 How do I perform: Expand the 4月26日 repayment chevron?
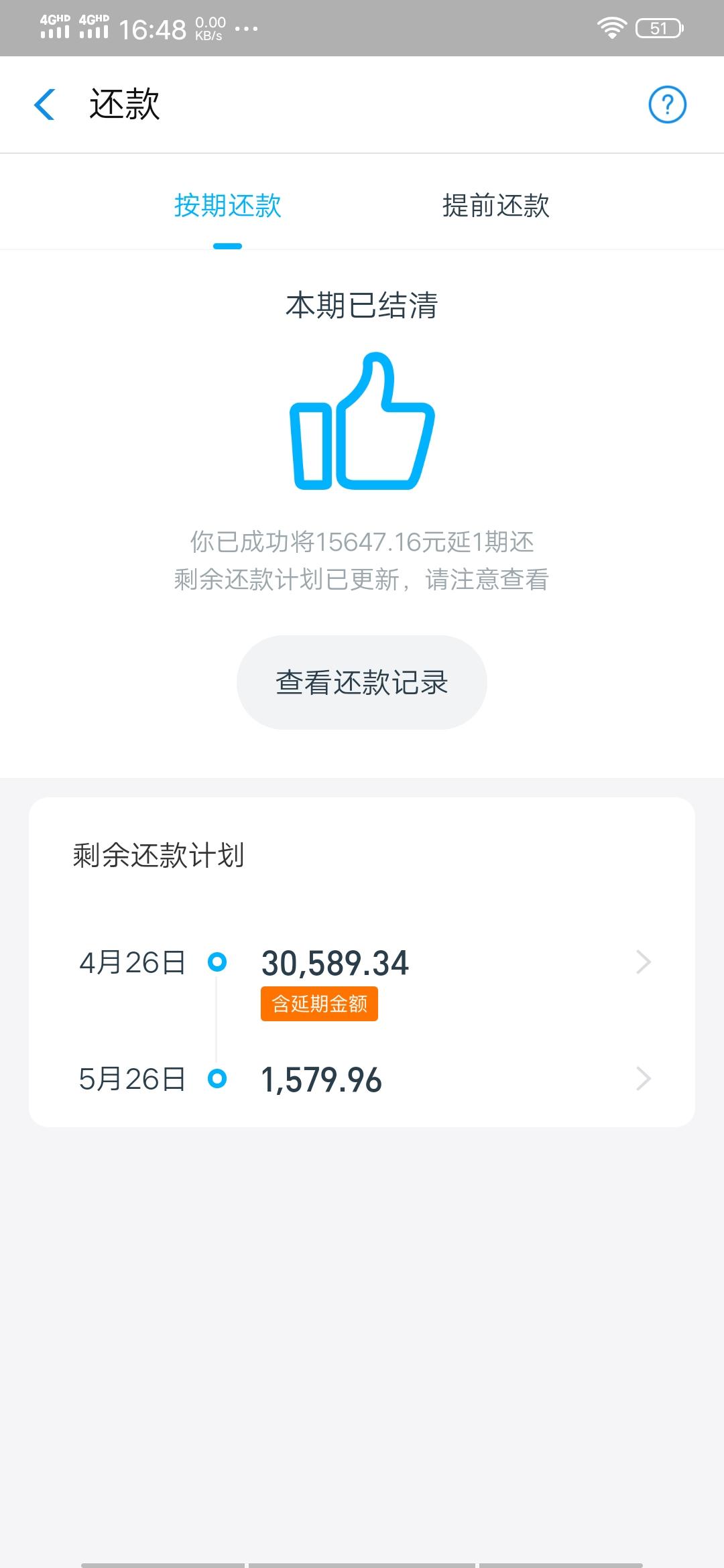point(644,962)
